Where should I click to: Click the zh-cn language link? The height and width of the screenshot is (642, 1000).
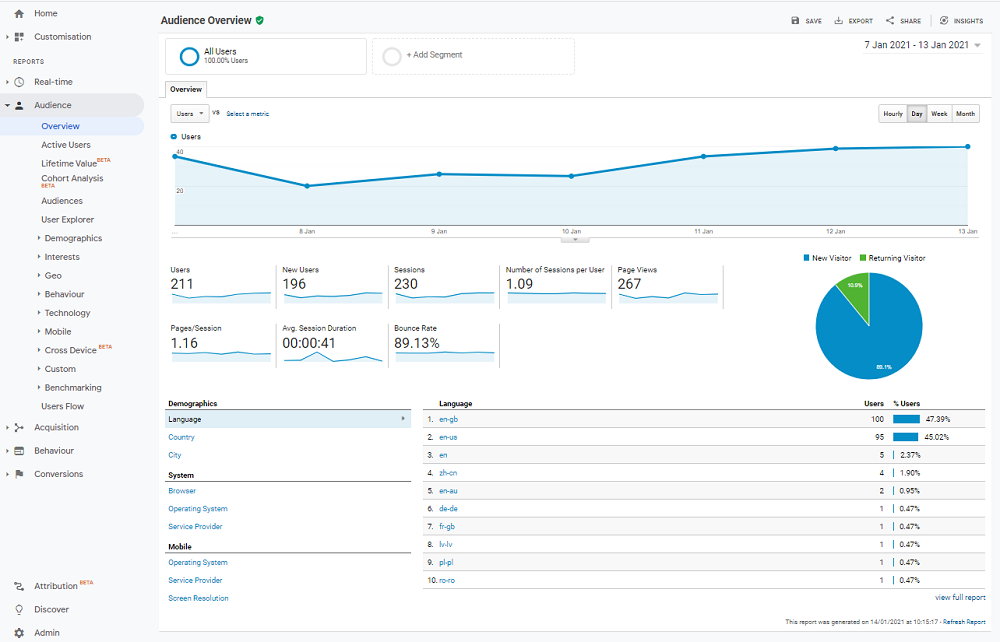pyautogui.click(x=448, y=473)
